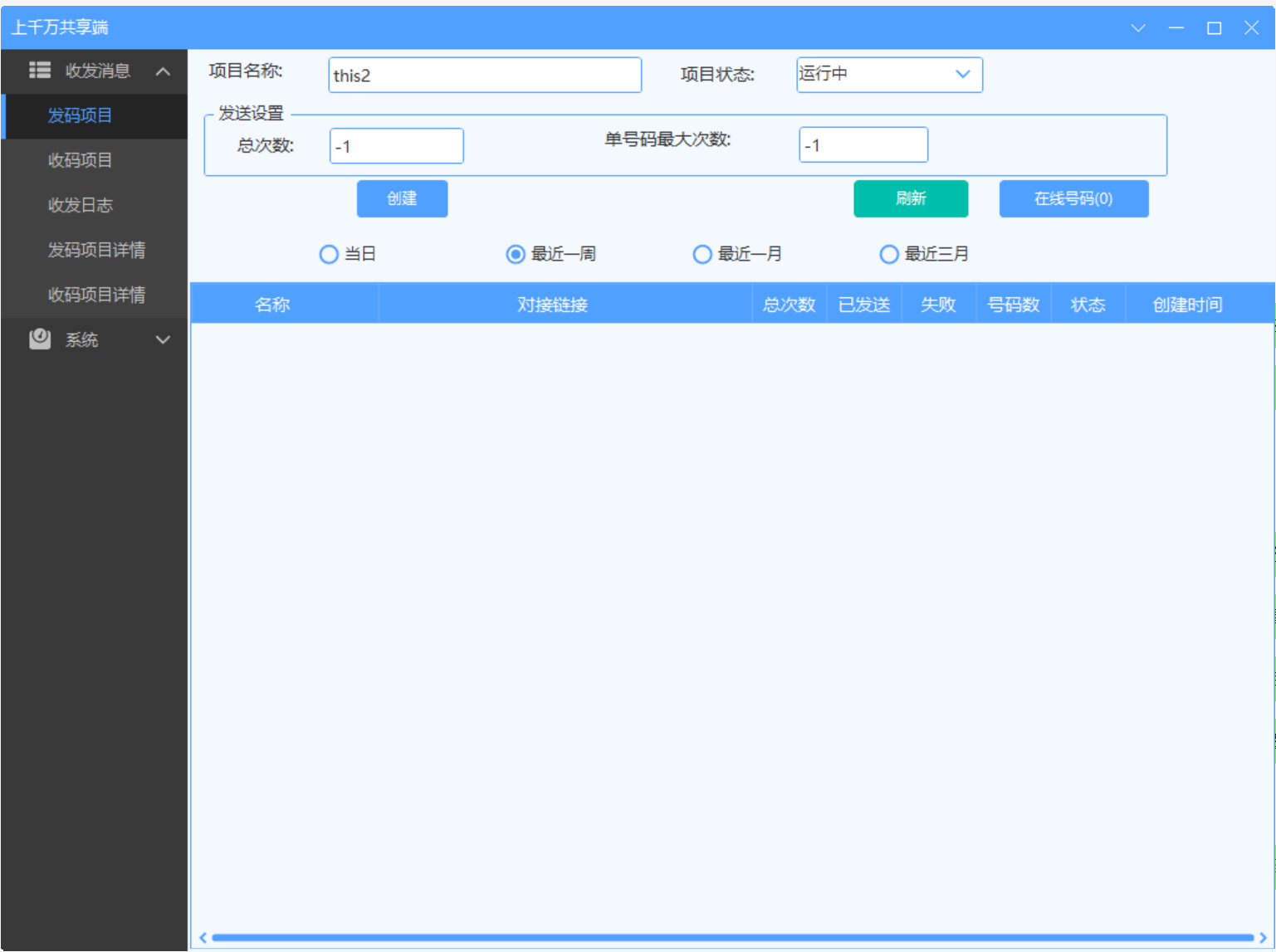The height and width of the screenshot is (952, 1276).
Task: Click the 已发送 column header
Action: [x=864, y=304]
